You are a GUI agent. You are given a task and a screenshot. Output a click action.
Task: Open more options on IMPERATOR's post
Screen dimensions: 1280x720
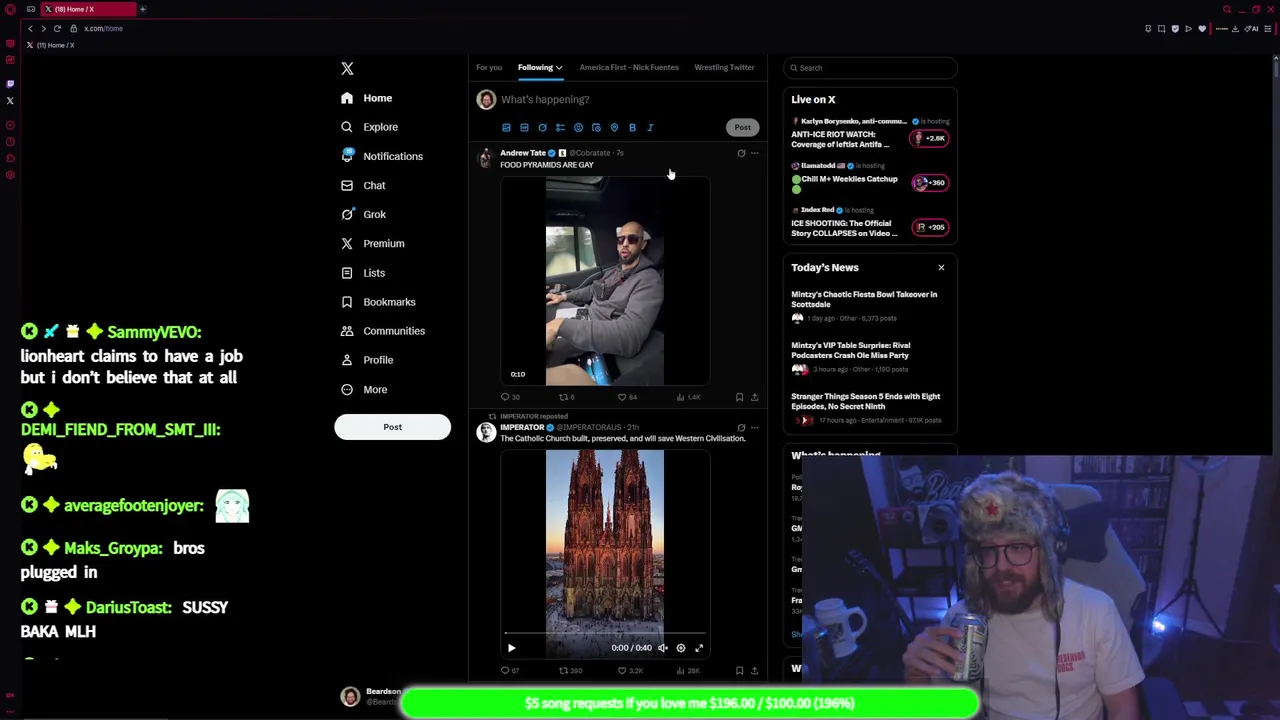tap(755, 427)
